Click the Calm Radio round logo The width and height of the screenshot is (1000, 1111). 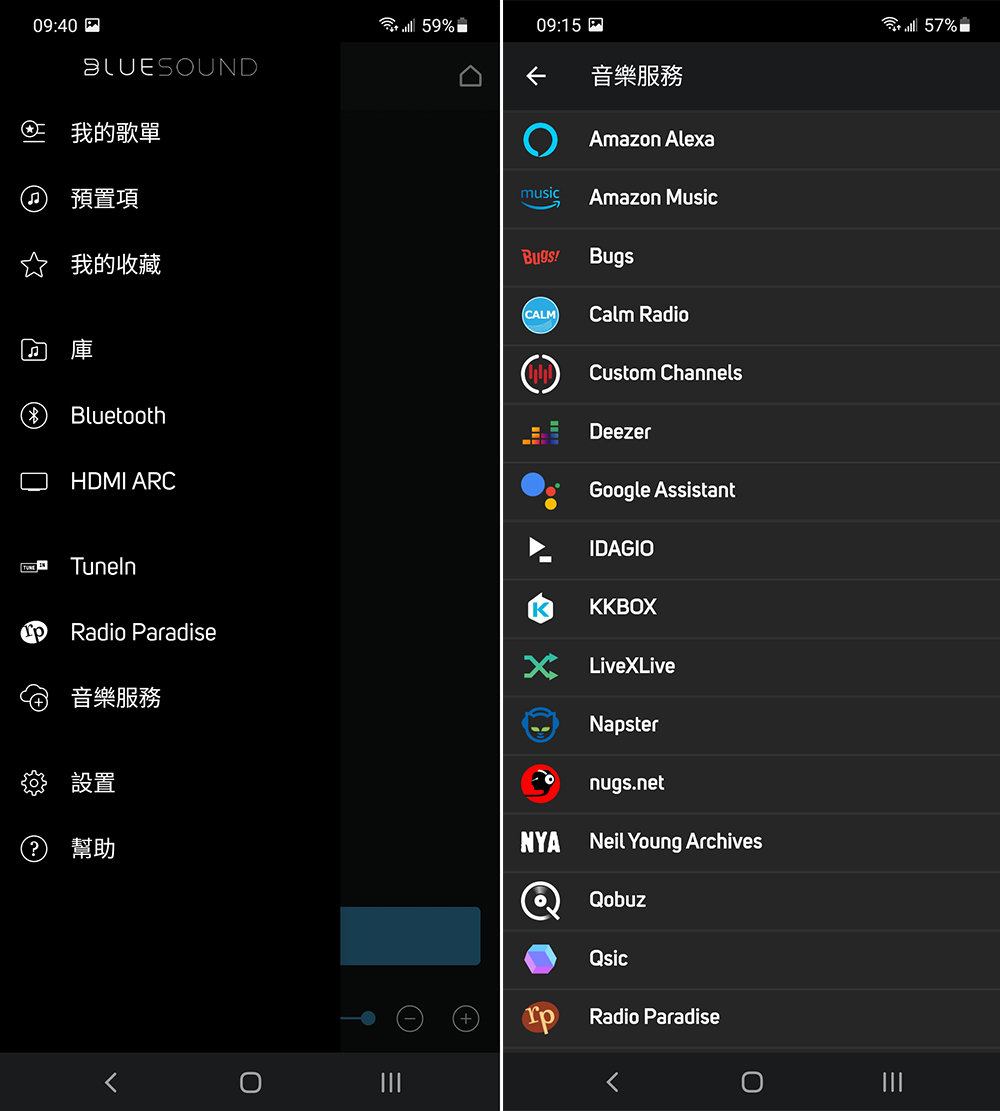coord(540,315)
